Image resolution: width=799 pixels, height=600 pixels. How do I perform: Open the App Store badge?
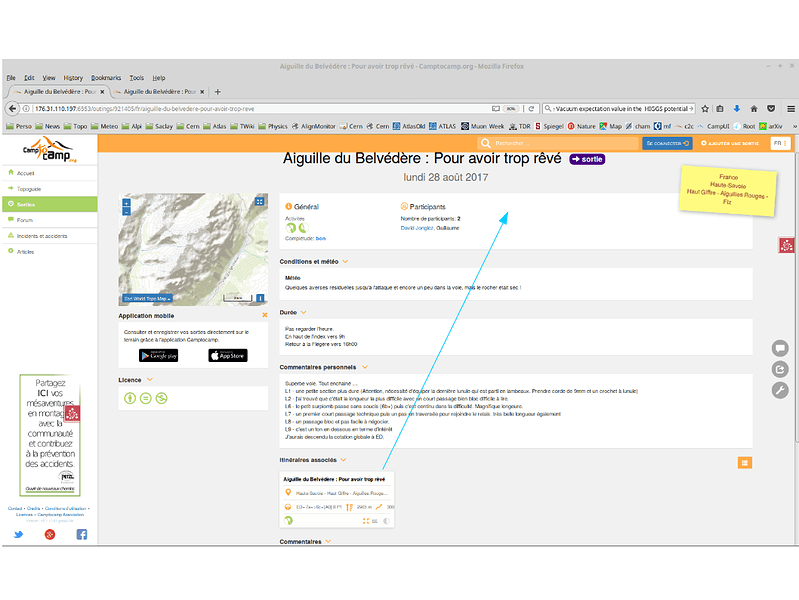point(228,355)
